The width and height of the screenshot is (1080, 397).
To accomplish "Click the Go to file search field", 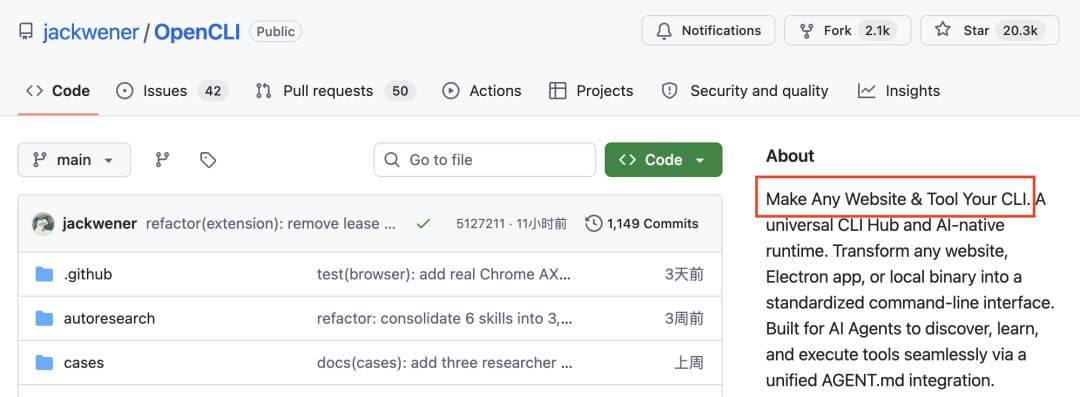I will point(485,160).
